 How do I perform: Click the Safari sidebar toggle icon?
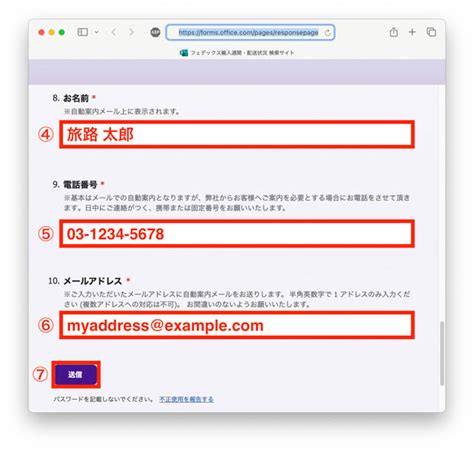[82, 32]
